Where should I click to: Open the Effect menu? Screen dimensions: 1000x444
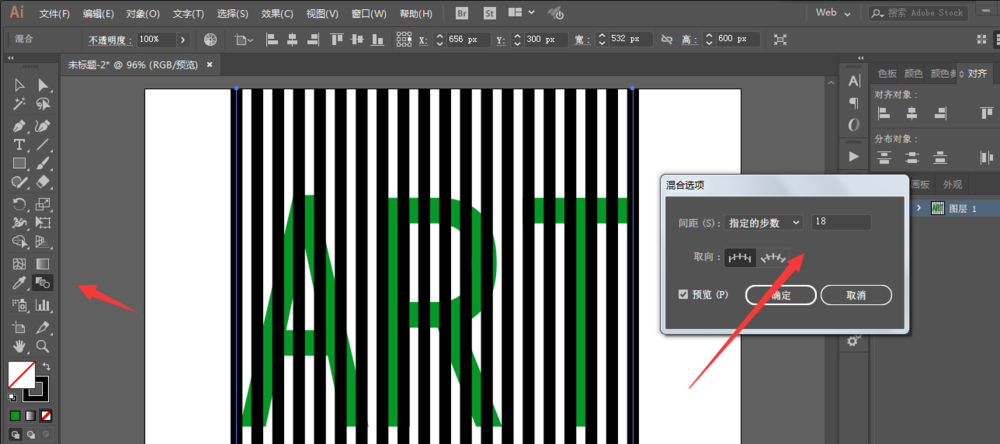[x=277, y=13]
